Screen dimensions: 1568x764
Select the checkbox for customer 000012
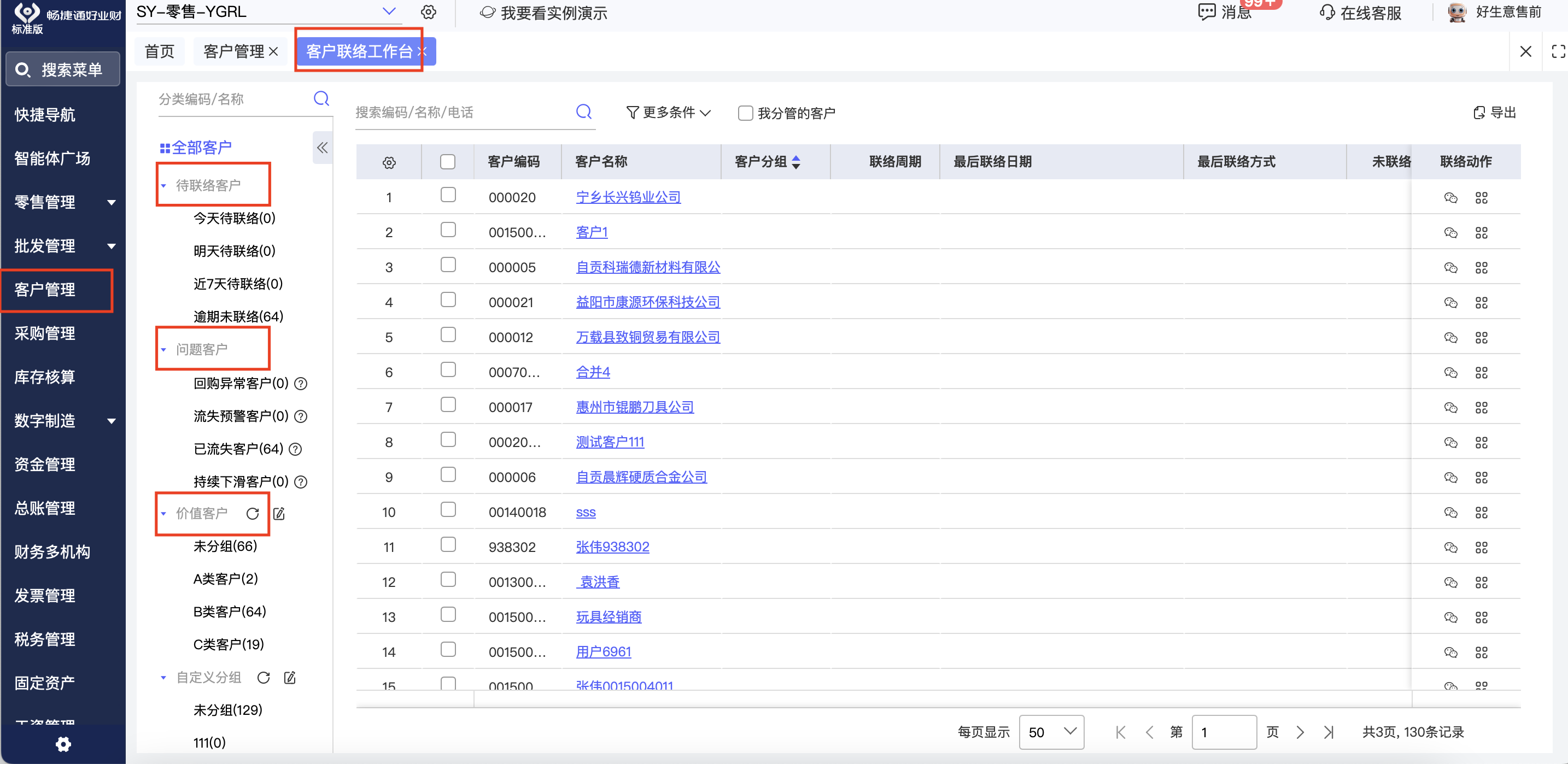(x=448, y=334)
